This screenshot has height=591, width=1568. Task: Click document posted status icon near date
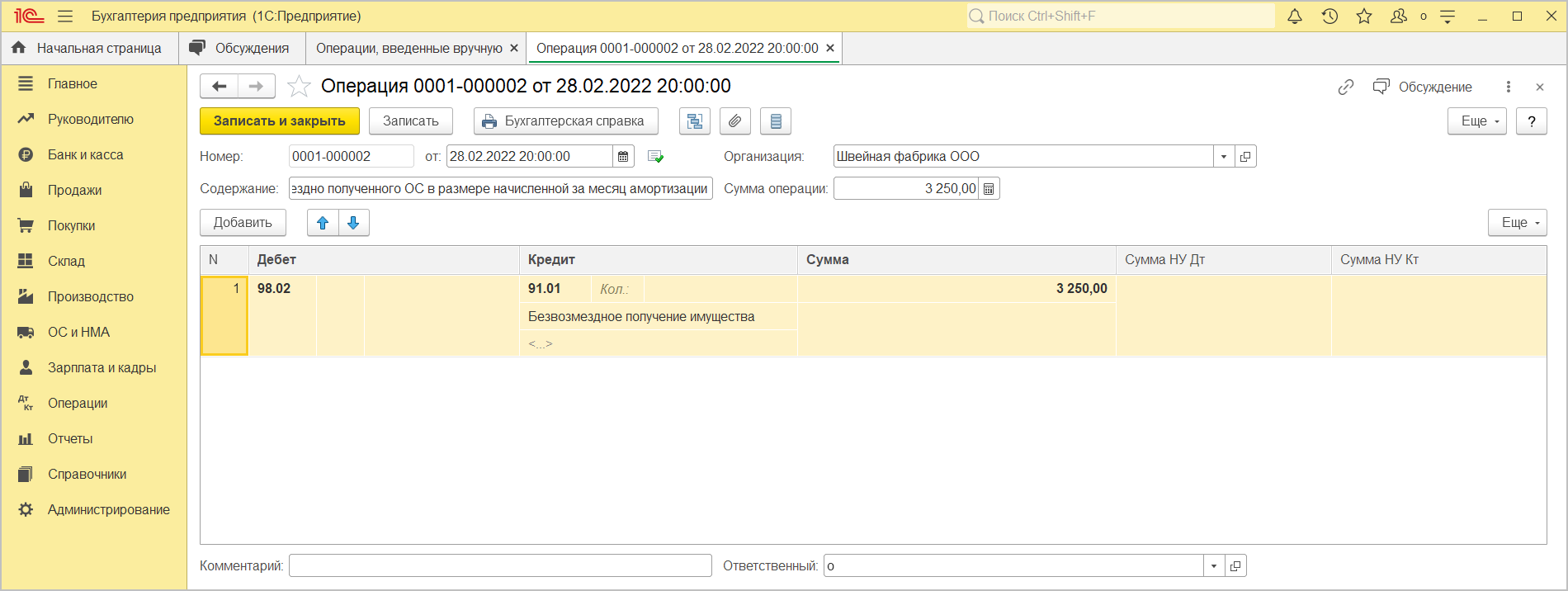[x=655, y=156]
